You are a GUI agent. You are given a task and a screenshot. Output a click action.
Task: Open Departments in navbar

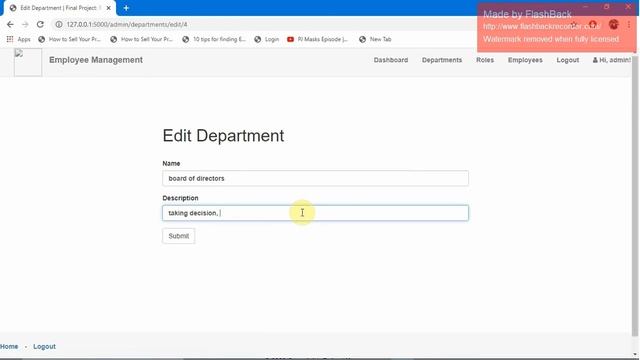[442, 60]
